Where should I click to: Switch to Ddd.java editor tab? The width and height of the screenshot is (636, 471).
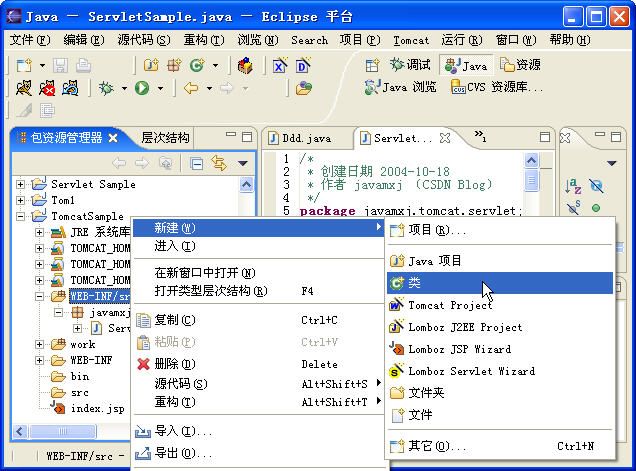coord(301,138)
